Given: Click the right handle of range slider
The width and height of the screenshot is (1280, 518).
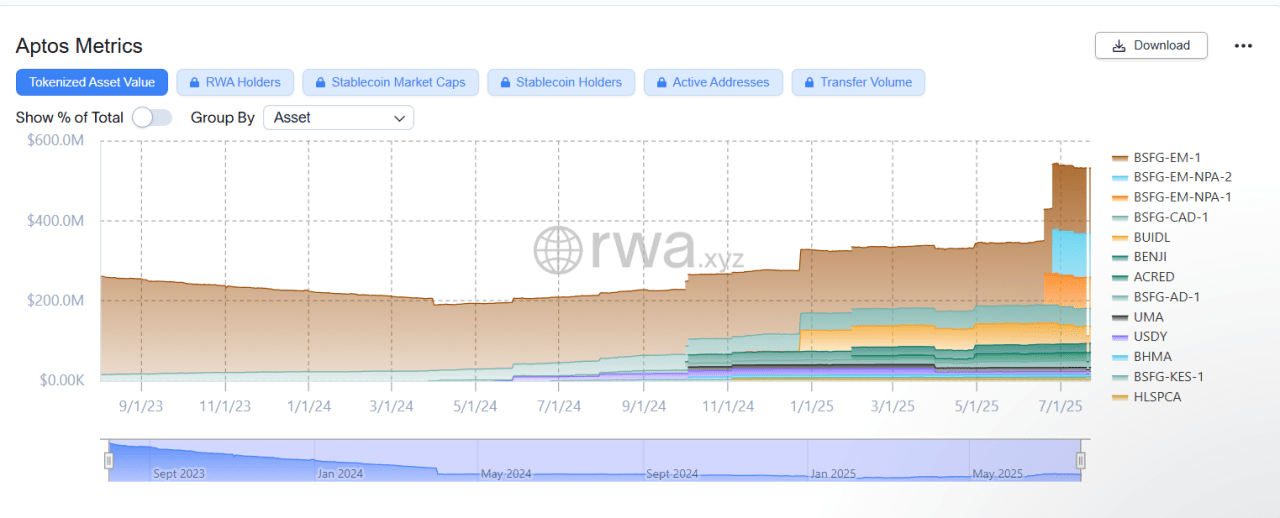Looking at the screenshot, I should [x=1080, y=460].
